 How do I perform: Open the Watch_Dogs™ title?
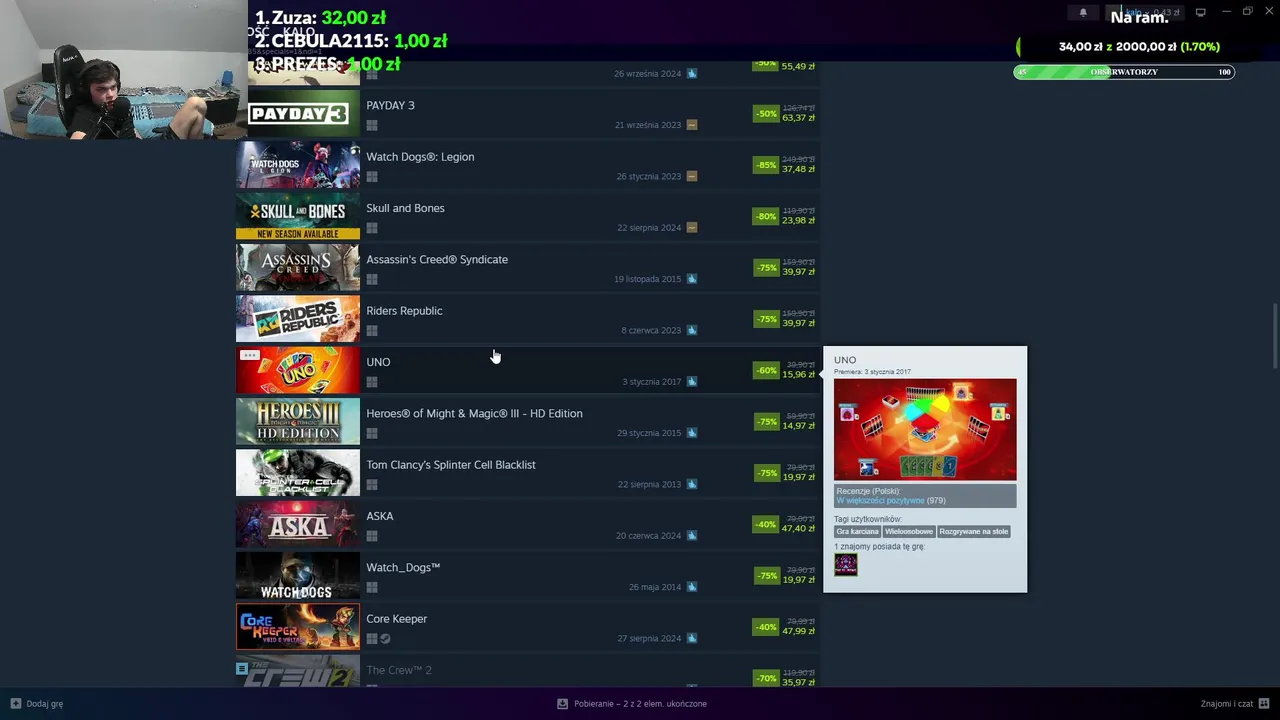(403, 568)
